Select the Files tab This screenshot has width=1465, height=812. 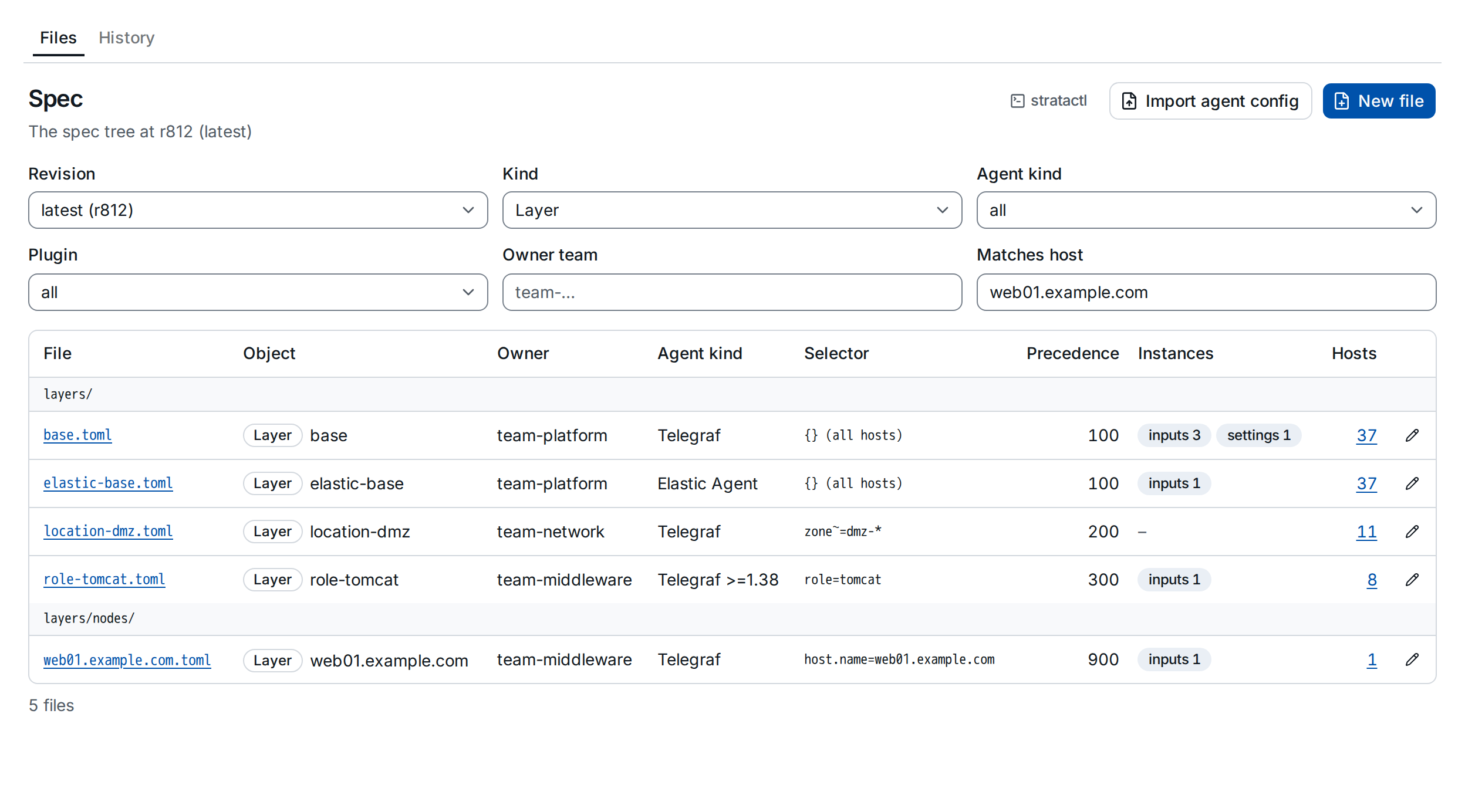pos(58,38)
